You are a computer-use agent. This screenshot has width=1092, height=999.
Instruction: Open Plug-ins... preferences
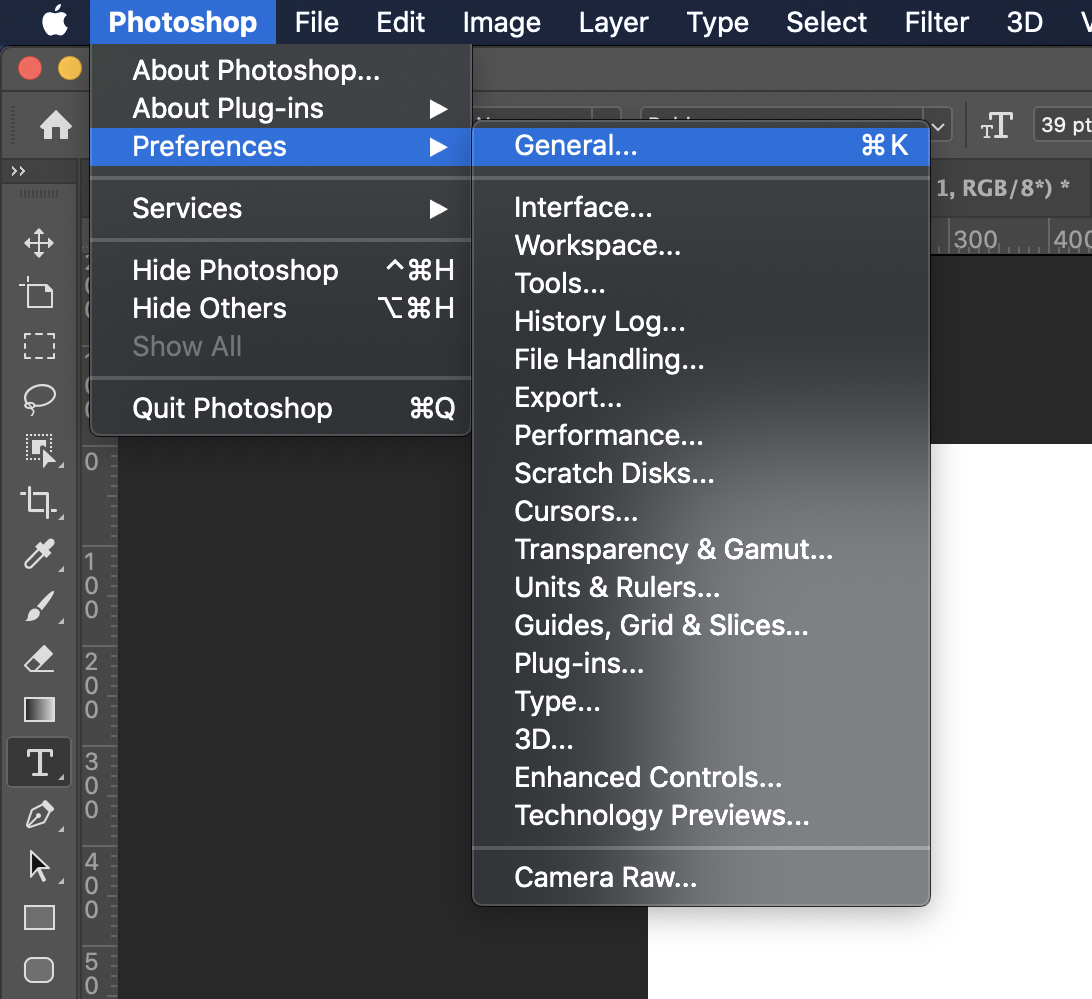701,664
